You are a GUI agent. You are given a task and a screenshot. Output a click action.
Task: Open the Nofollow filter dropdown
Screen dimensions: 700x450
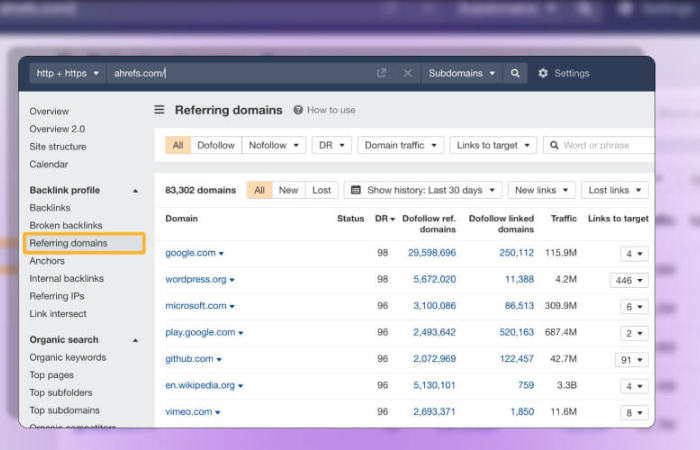[274, 145]
